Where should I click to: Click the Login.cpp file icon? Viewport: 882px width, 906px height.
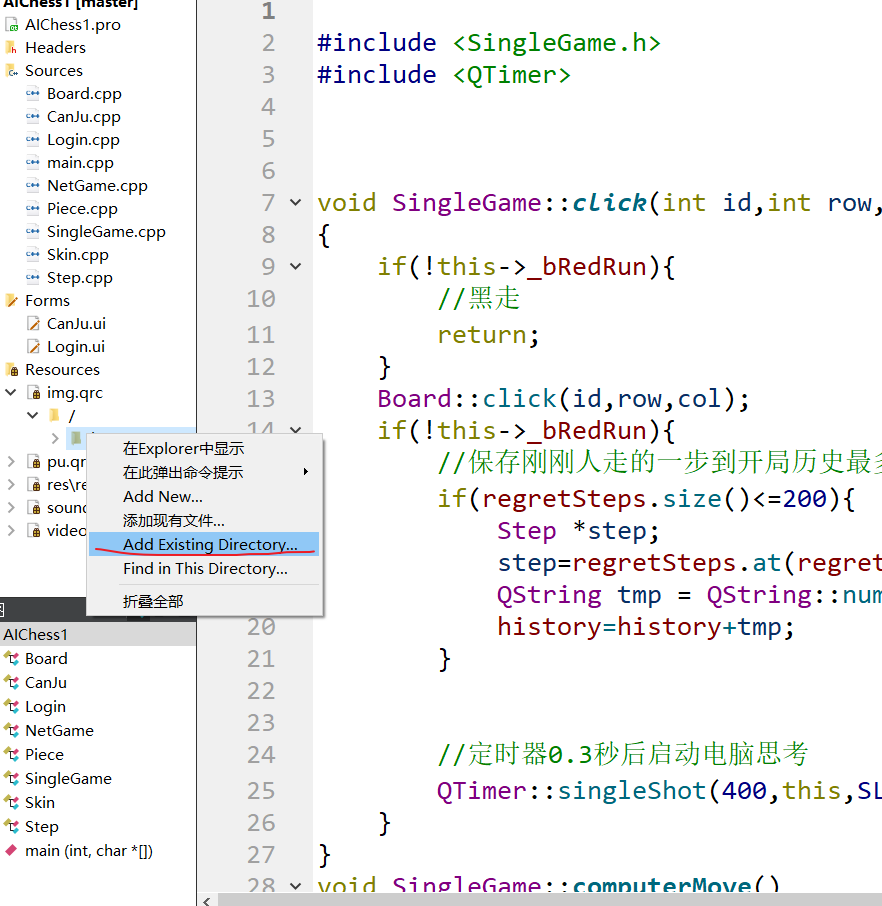[33, 140]
